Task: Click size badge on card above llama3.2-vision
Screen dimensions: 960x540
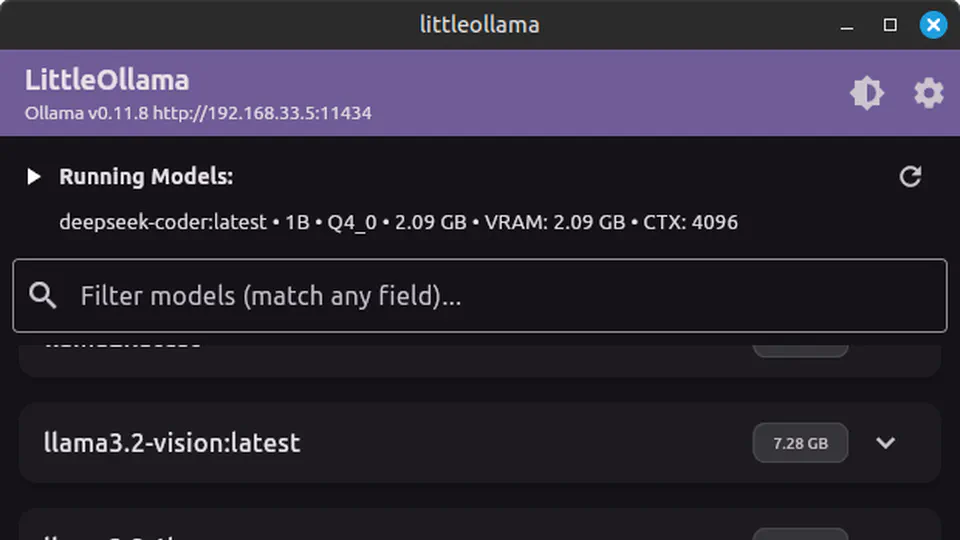Action: (x=800, y=348)
